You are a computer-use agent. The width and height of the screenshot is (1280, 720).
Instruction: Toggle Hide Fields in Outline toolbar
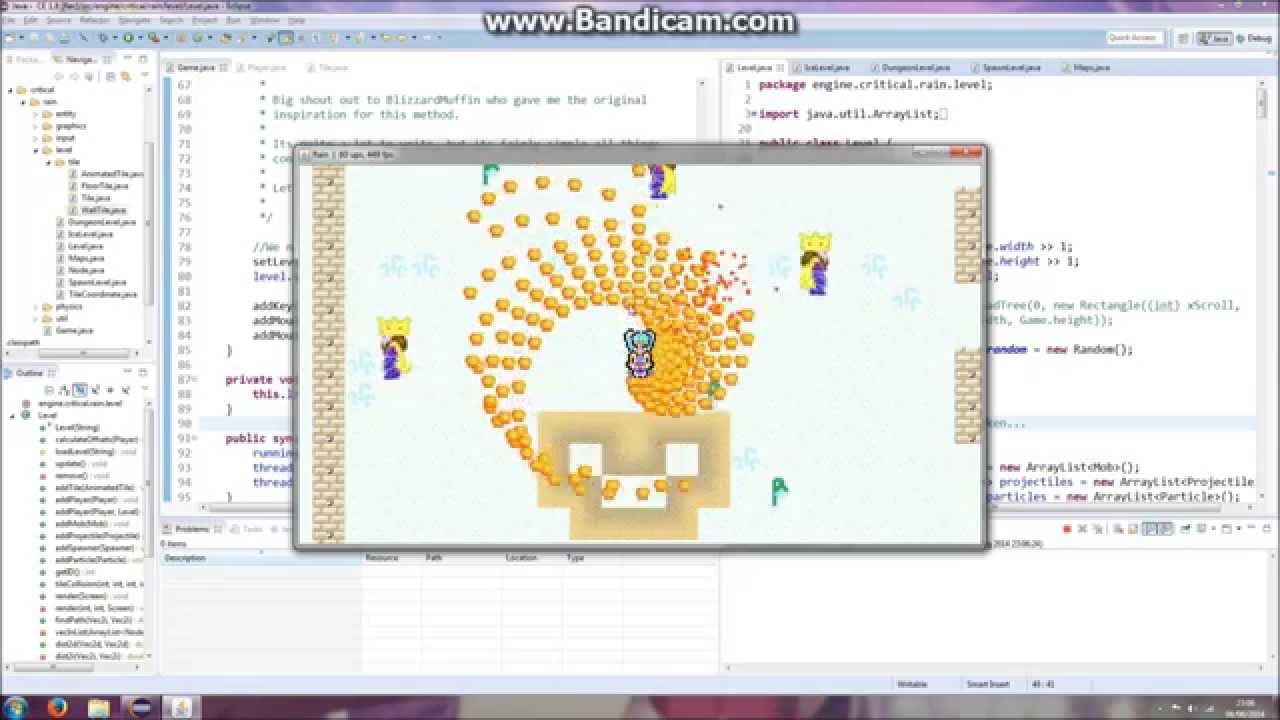point(80,389)
